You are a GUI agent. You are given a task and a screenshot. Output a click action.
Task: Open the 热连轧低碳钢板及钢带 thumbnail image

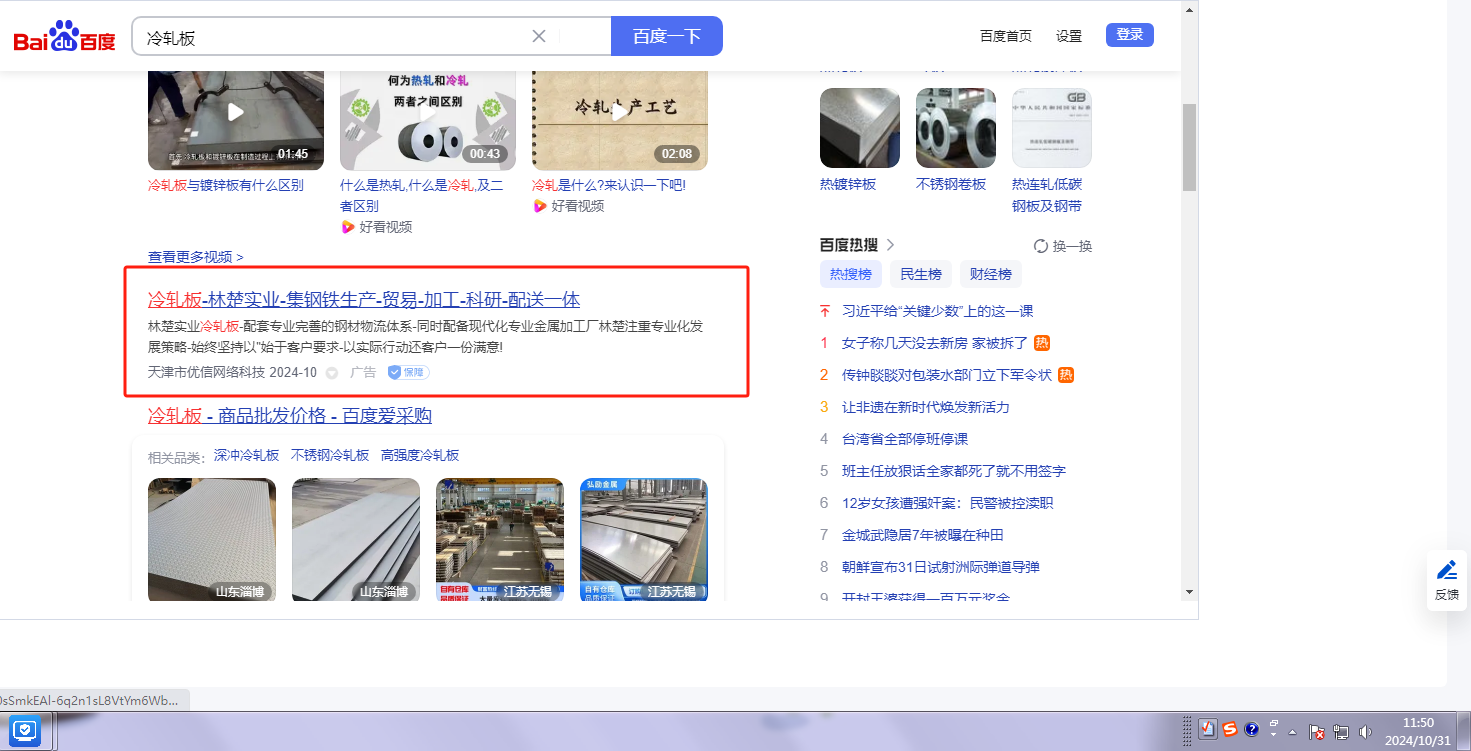click(x=1052, y=128)
